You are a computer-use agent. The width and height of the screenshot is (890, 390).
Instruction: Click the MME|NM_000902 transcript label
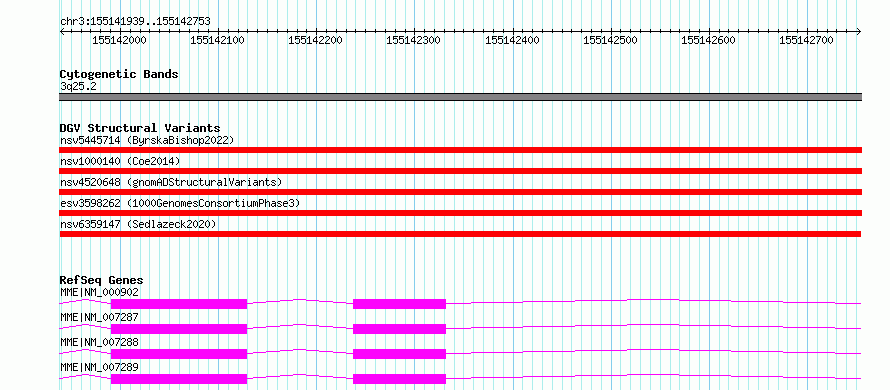99,292
